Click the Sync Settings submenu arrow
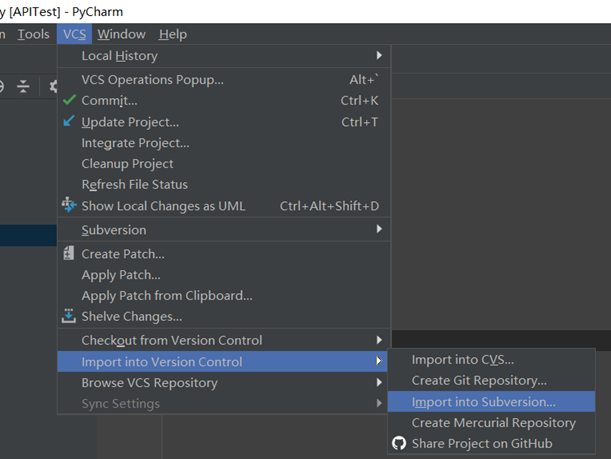The width and height of the screenshot is (611, 459). coord(379,403)
